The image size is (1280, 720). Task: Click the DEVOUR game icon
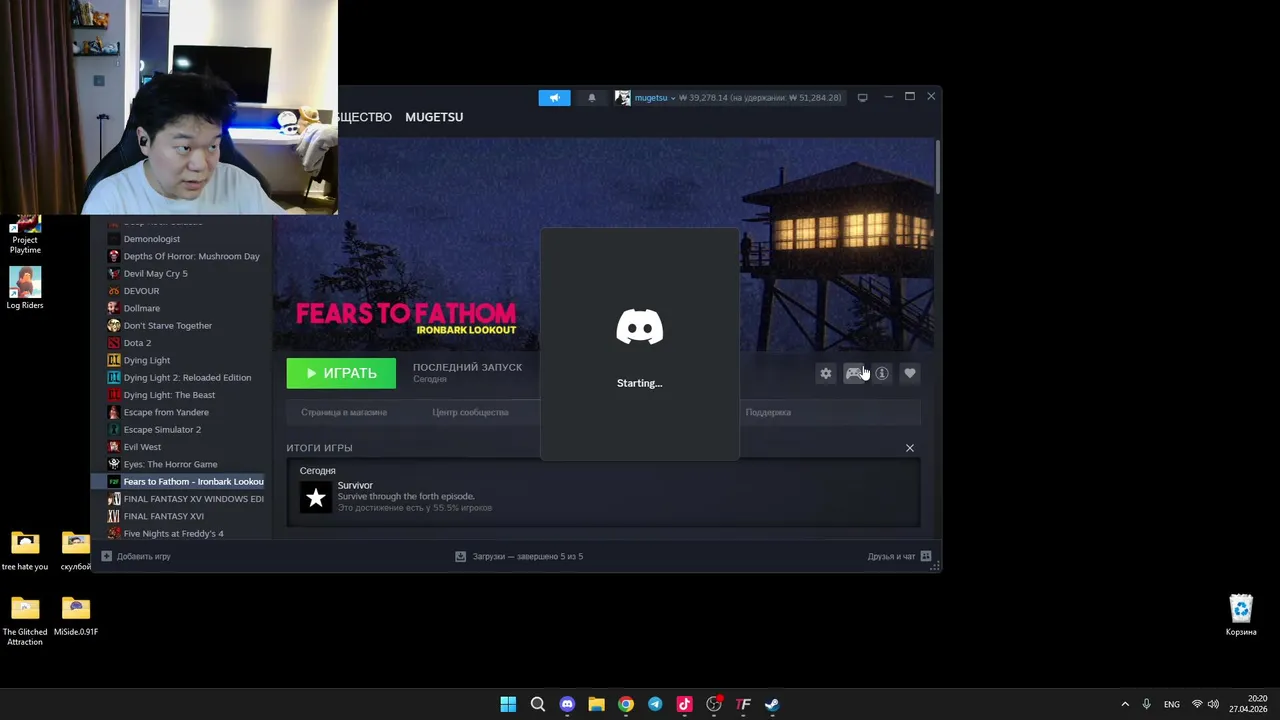(x=114, y=291)
